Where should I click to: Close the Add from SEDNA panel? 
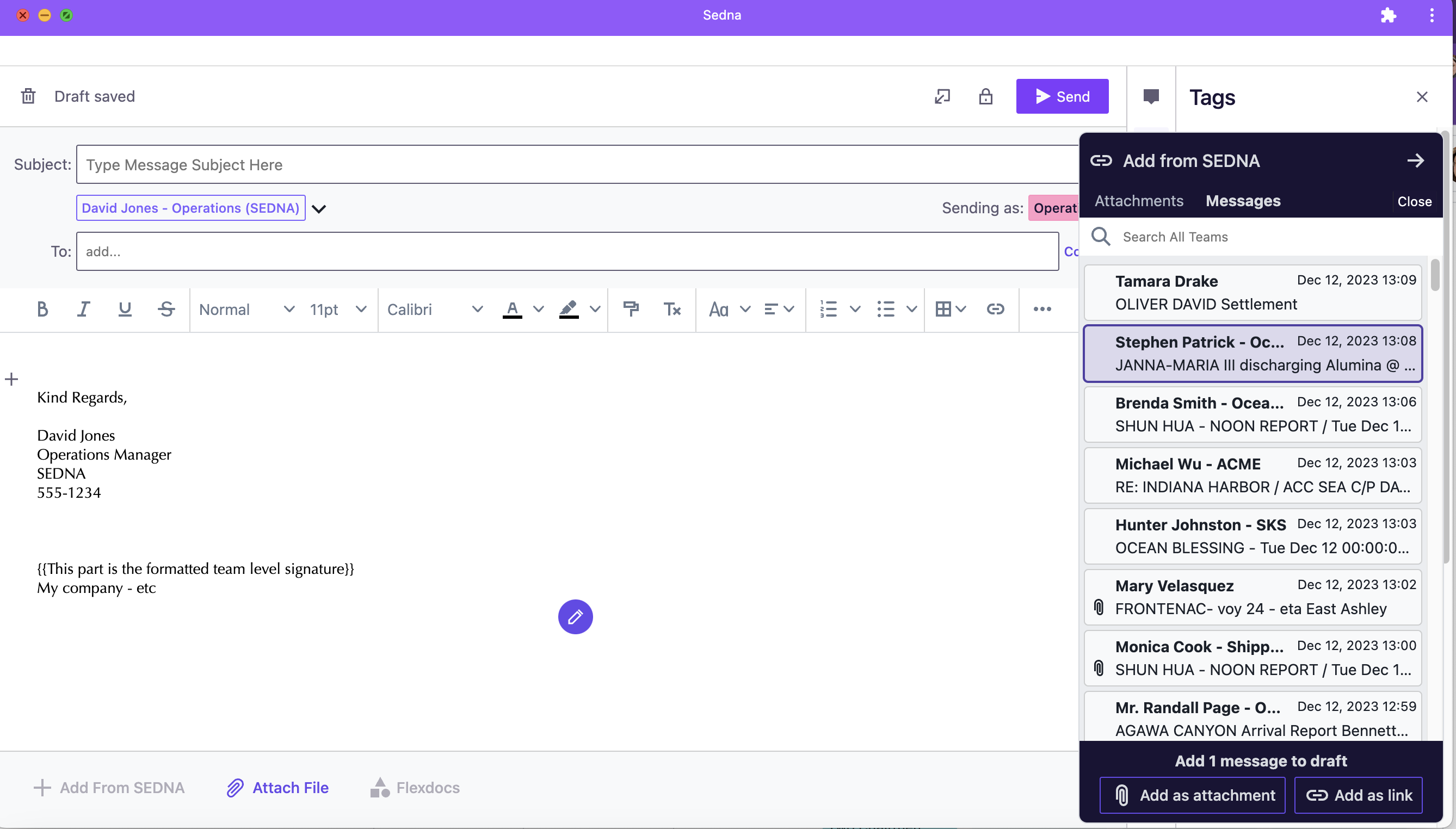pyautogui.click(x=1415, y=202)
